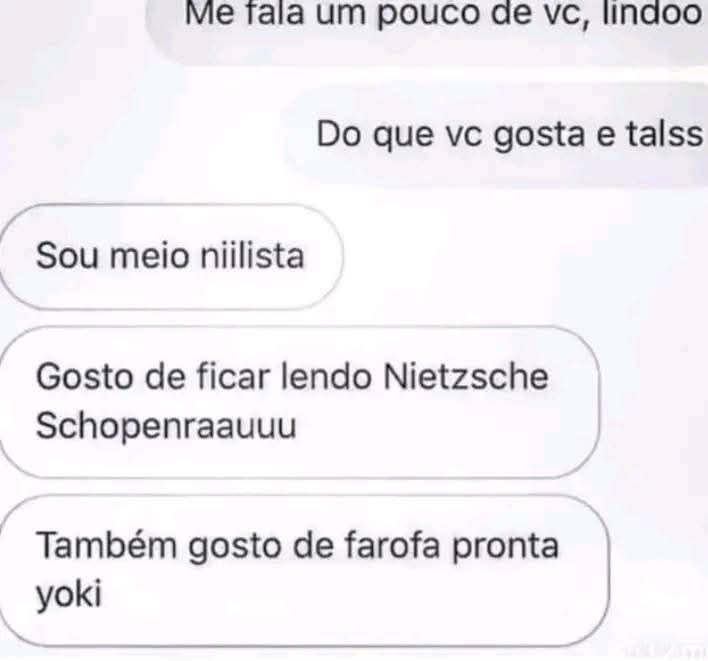Click the word 'talss' in the sent message
The image size is (708, 661).
click(664, 135)
